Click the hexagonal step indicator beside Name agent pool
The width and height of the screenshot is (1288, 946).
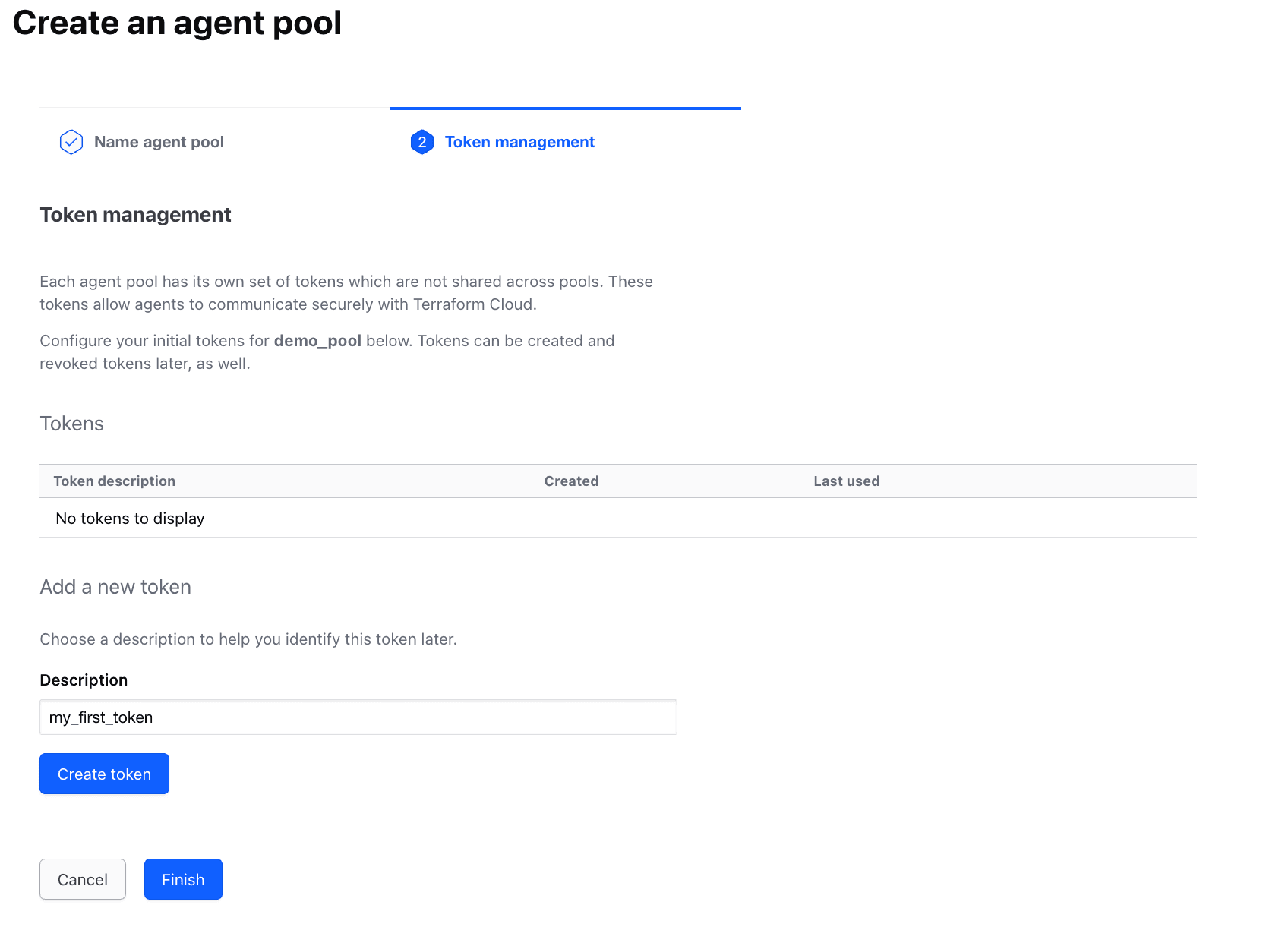pos(70,141)
